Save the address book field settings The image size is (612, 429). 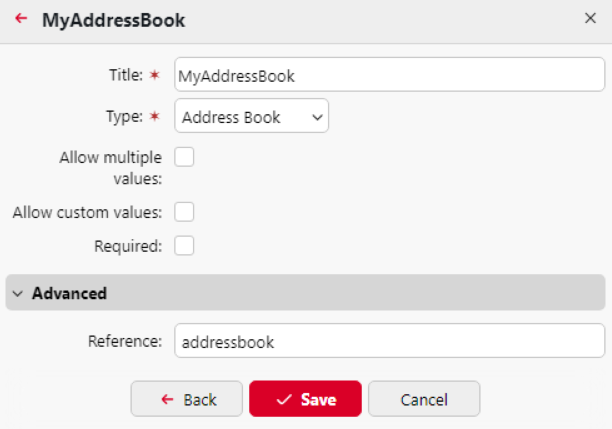point(305,399)
